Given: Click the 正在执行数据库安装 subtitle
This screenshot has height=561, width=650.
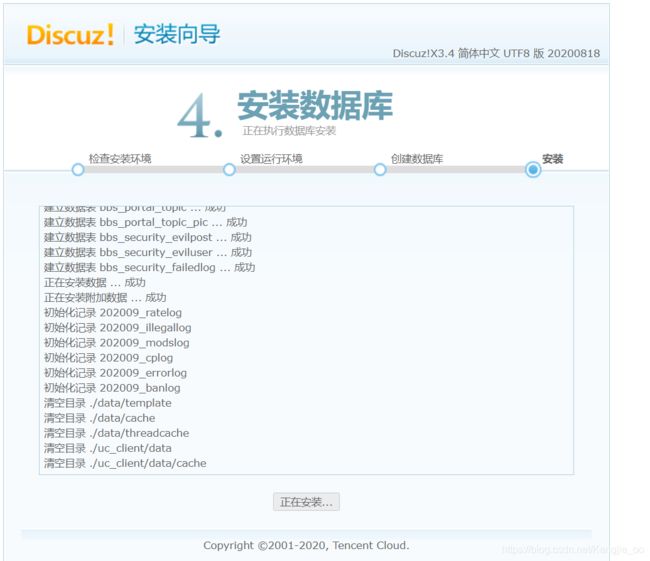Looking at the screenshot, I should point(289,131).
